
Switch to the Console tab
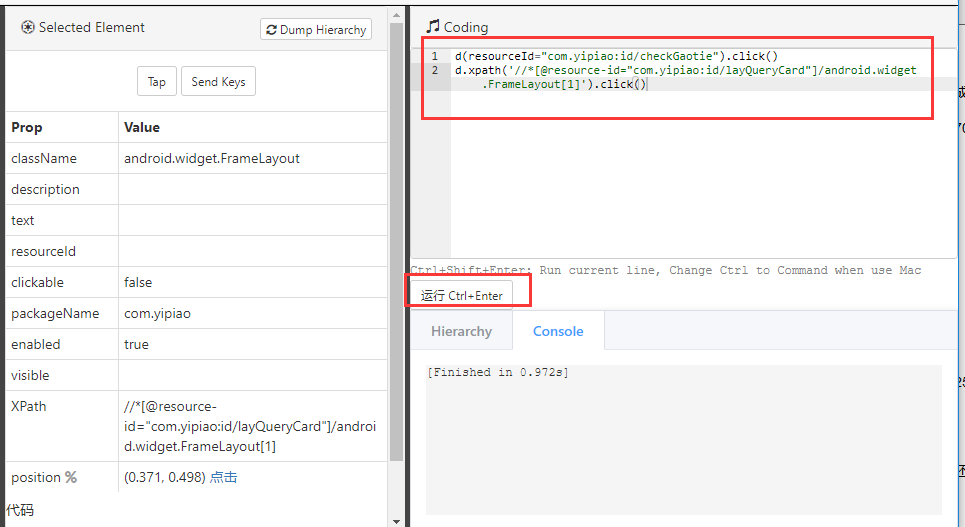point(558,331)
